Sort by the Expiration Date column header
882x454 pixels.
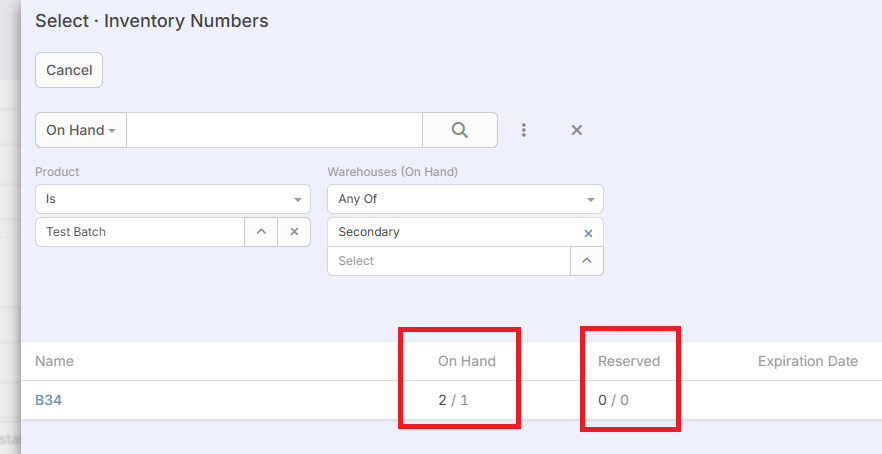coord(807,361)
